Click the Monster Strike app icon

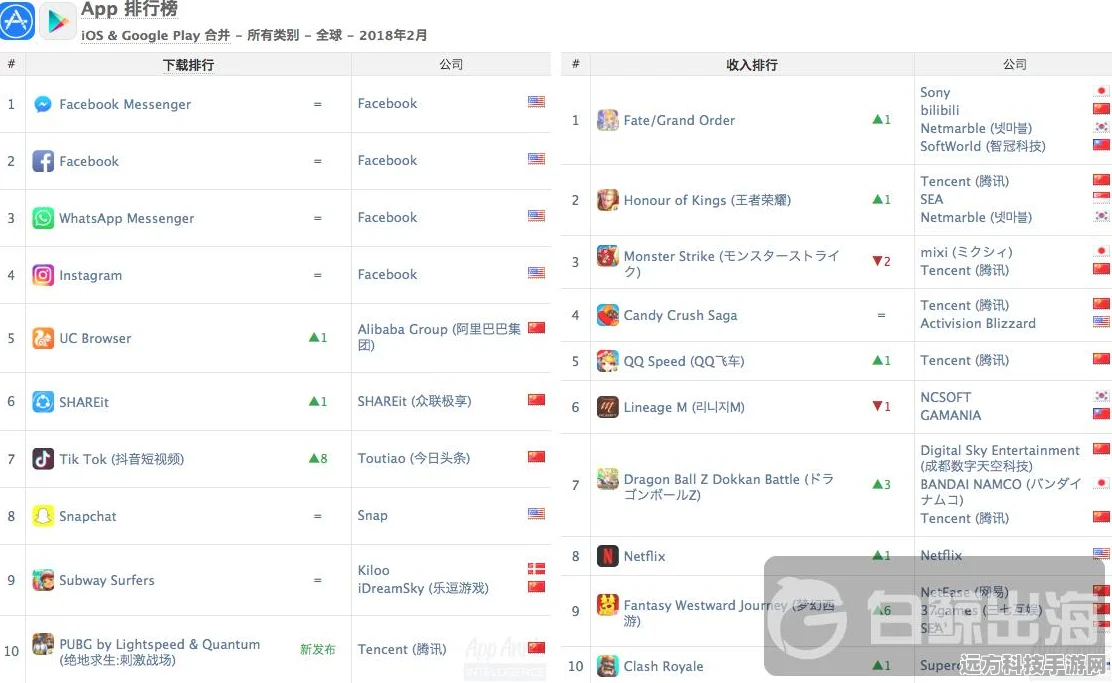[x=607, y=255]
